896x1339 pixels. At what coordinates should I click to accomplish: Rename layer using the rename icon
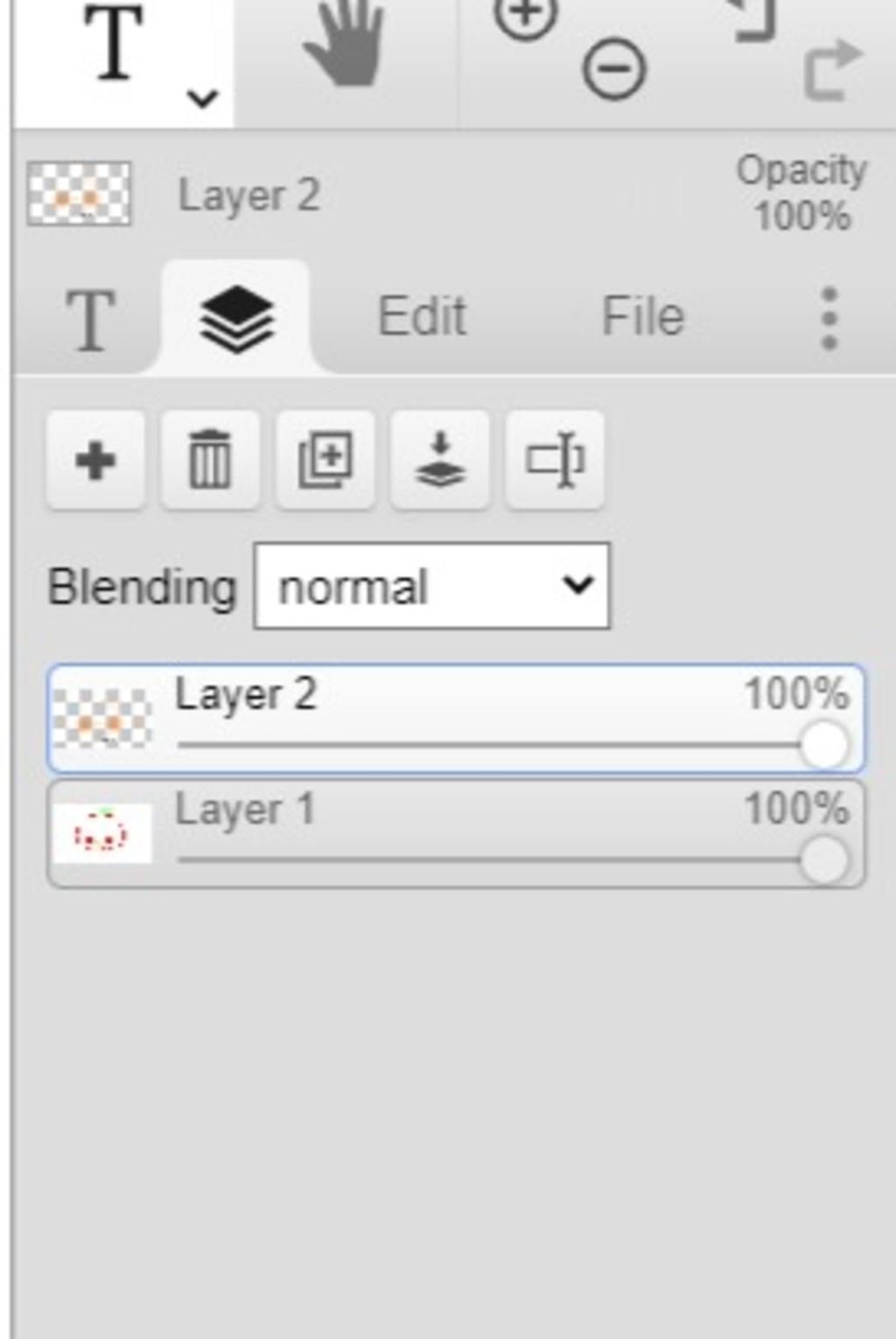(x=555, y=459)
